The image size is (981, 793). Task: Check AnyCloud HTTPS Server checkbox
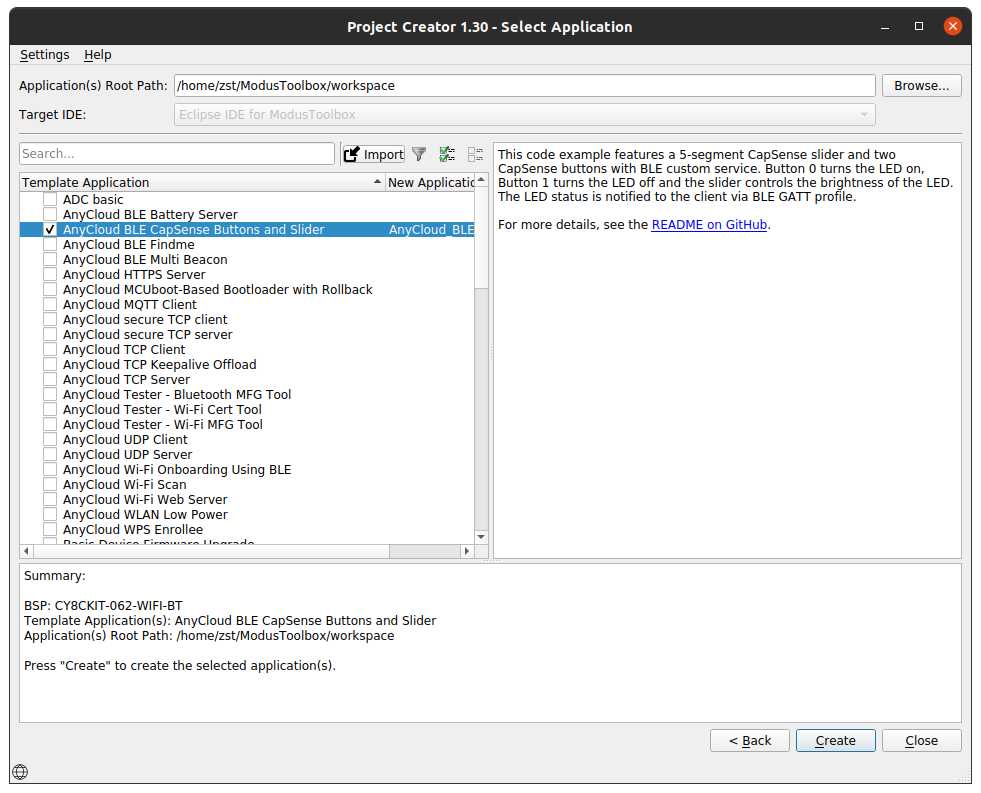point(50,275)
